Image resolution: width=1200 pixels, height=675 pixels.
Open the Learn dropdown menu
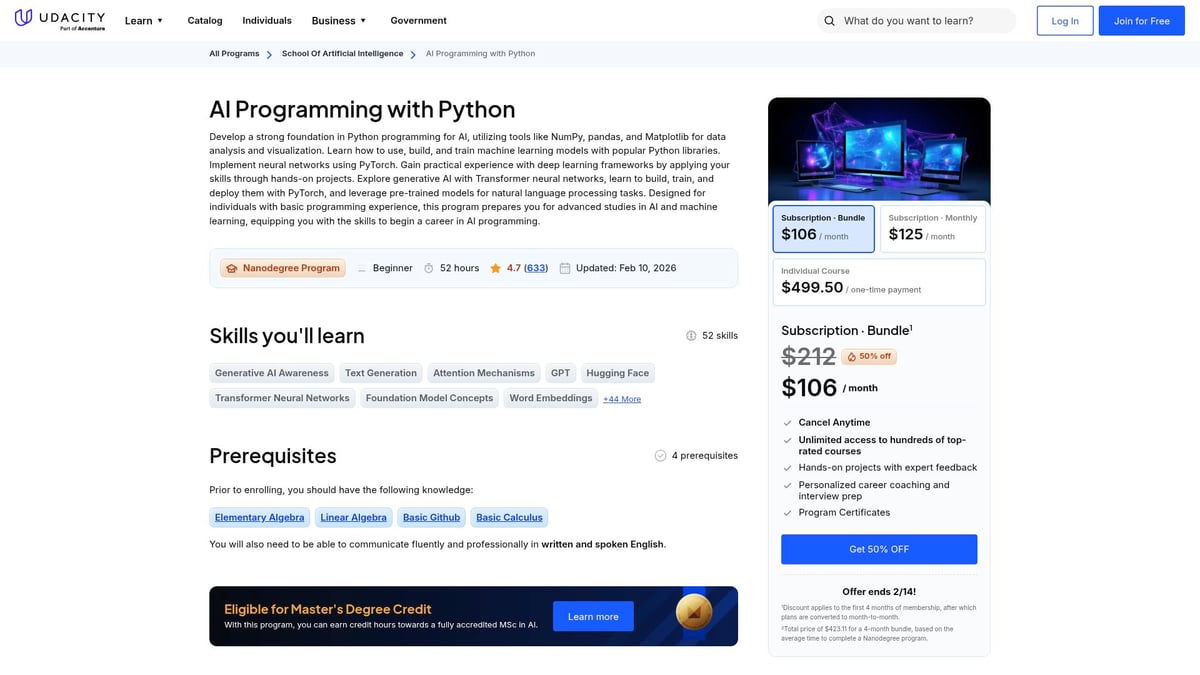pos(144,21)
